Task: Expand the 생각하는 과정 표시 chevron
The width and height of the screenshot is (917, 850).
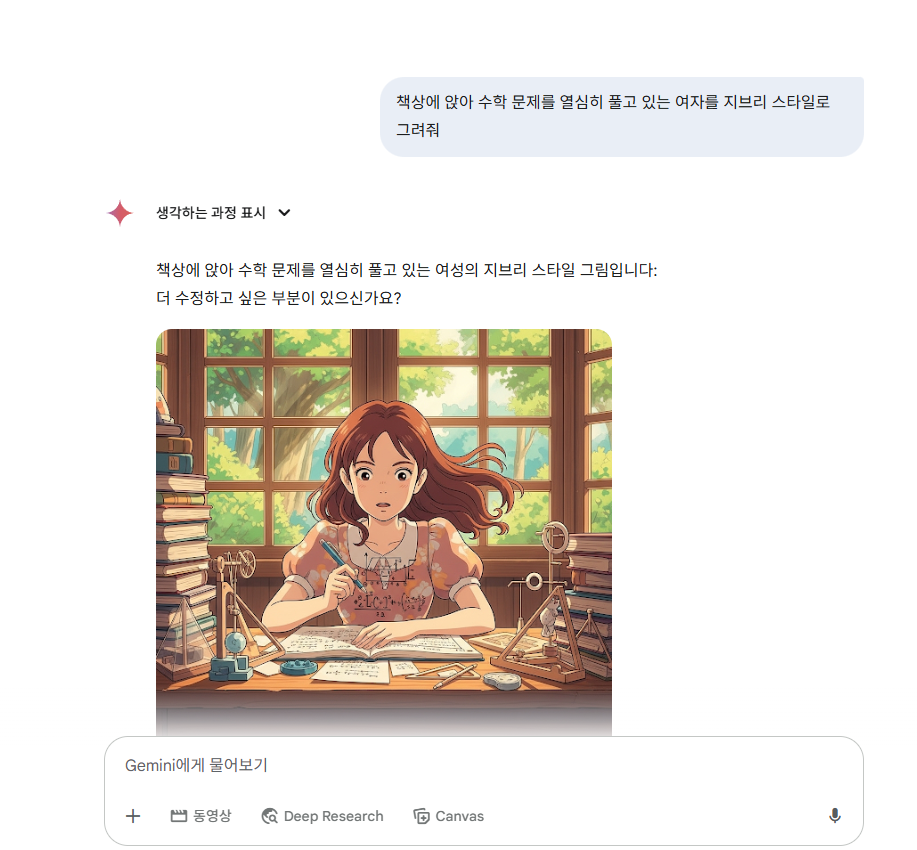Action: click(x=284, y=212)
